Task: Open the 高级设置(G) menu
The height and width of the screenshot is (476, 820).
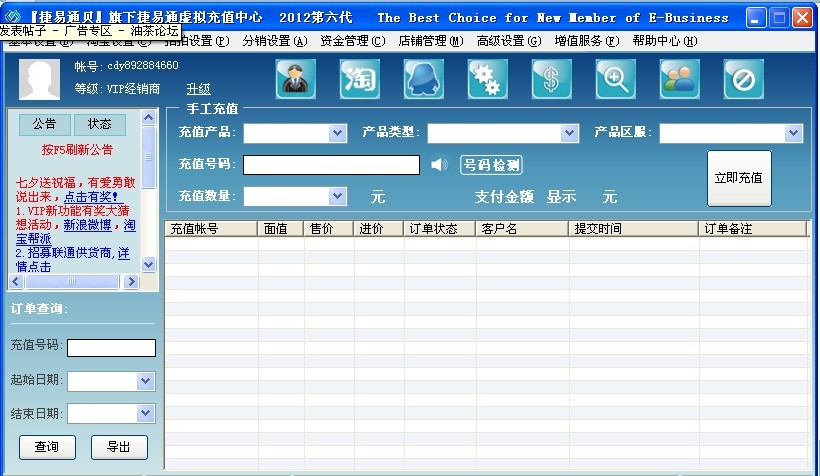Action: click(x=509, y=41)
